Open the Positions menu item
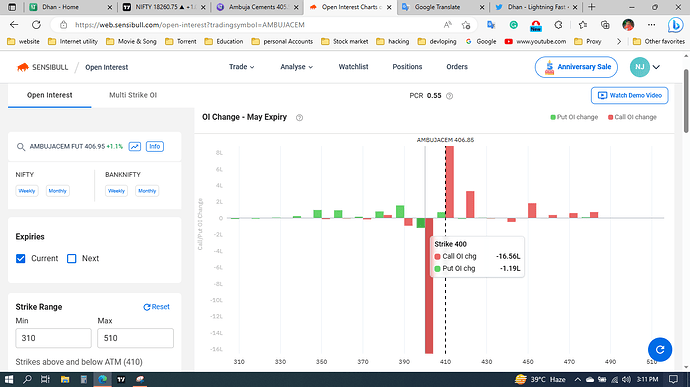690x387 pixels. tap(407, 67)
